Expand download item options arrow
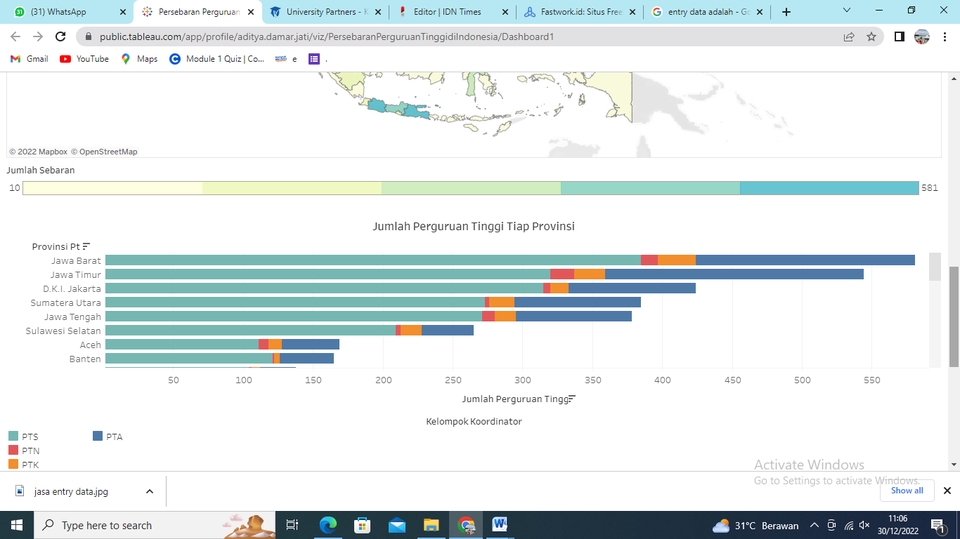The image size is (960, 539). coord(149,492)
